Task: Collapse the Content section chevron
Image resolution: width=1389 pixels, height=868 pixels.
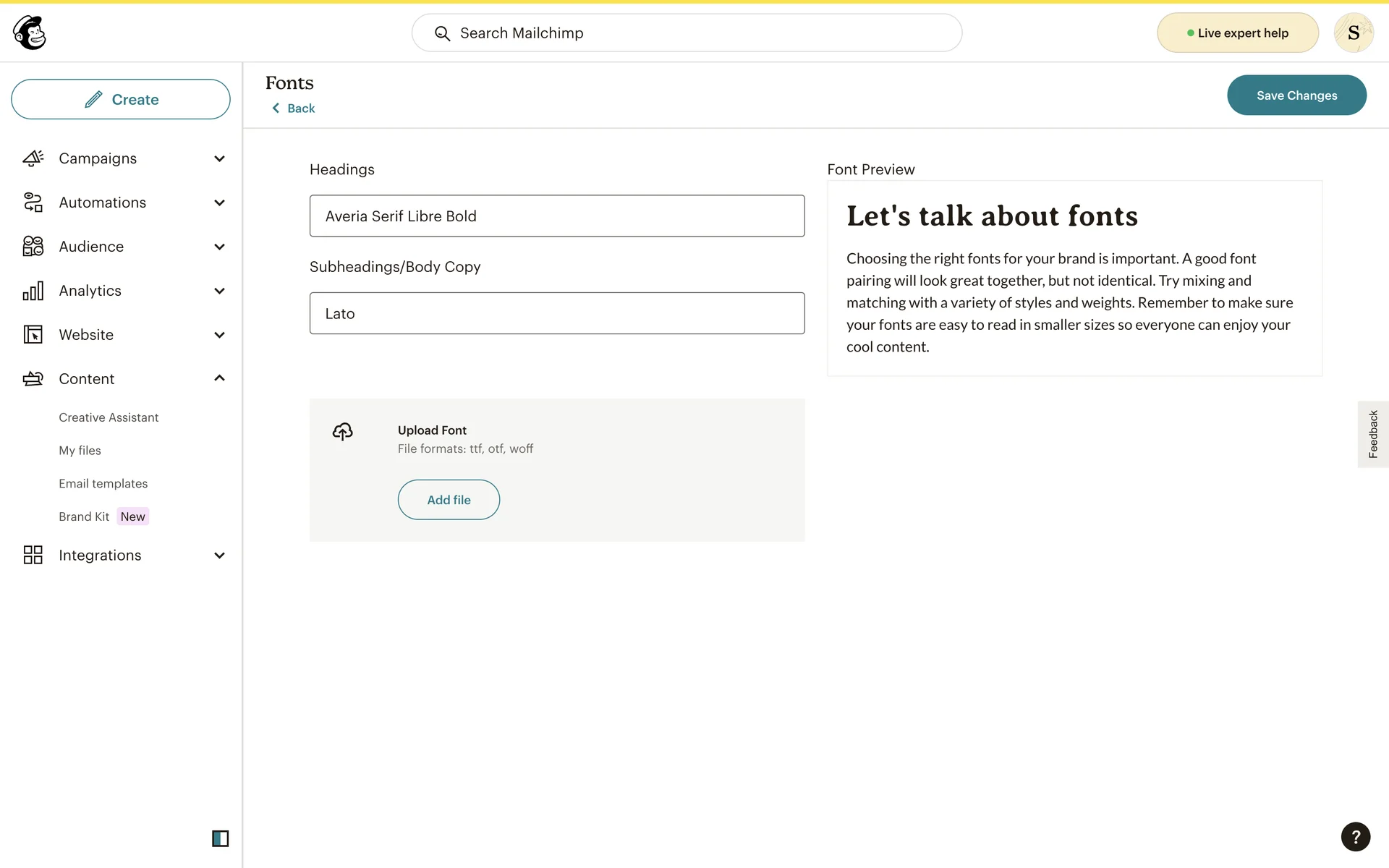Action: click(x=219, y=378)
